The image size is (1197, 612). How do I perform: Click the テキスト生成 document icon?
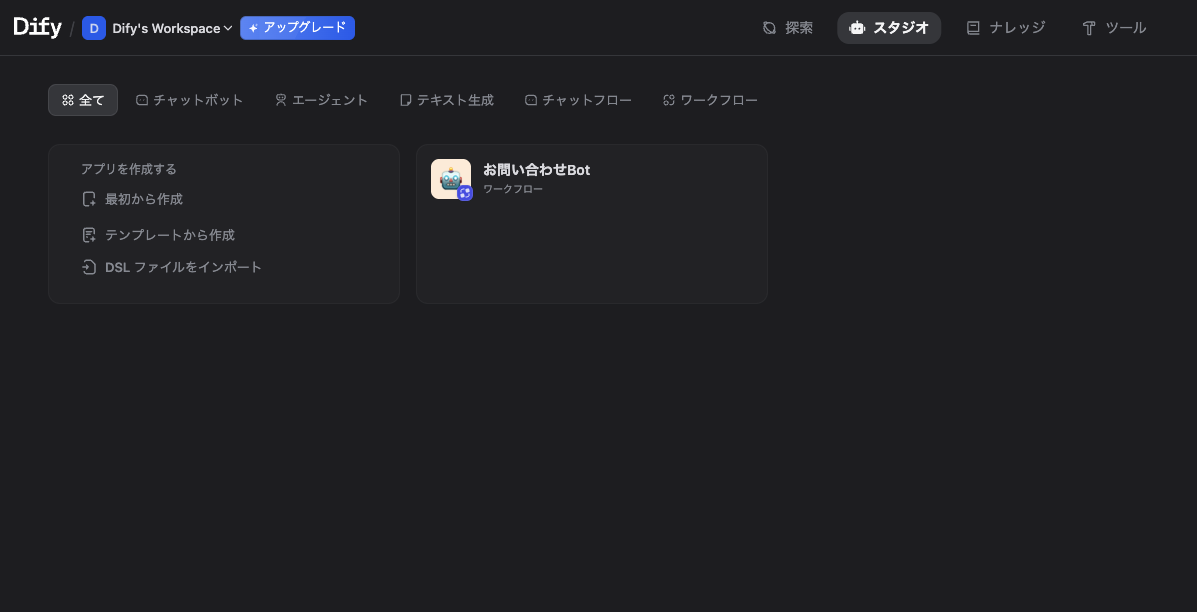coord(405,99)
